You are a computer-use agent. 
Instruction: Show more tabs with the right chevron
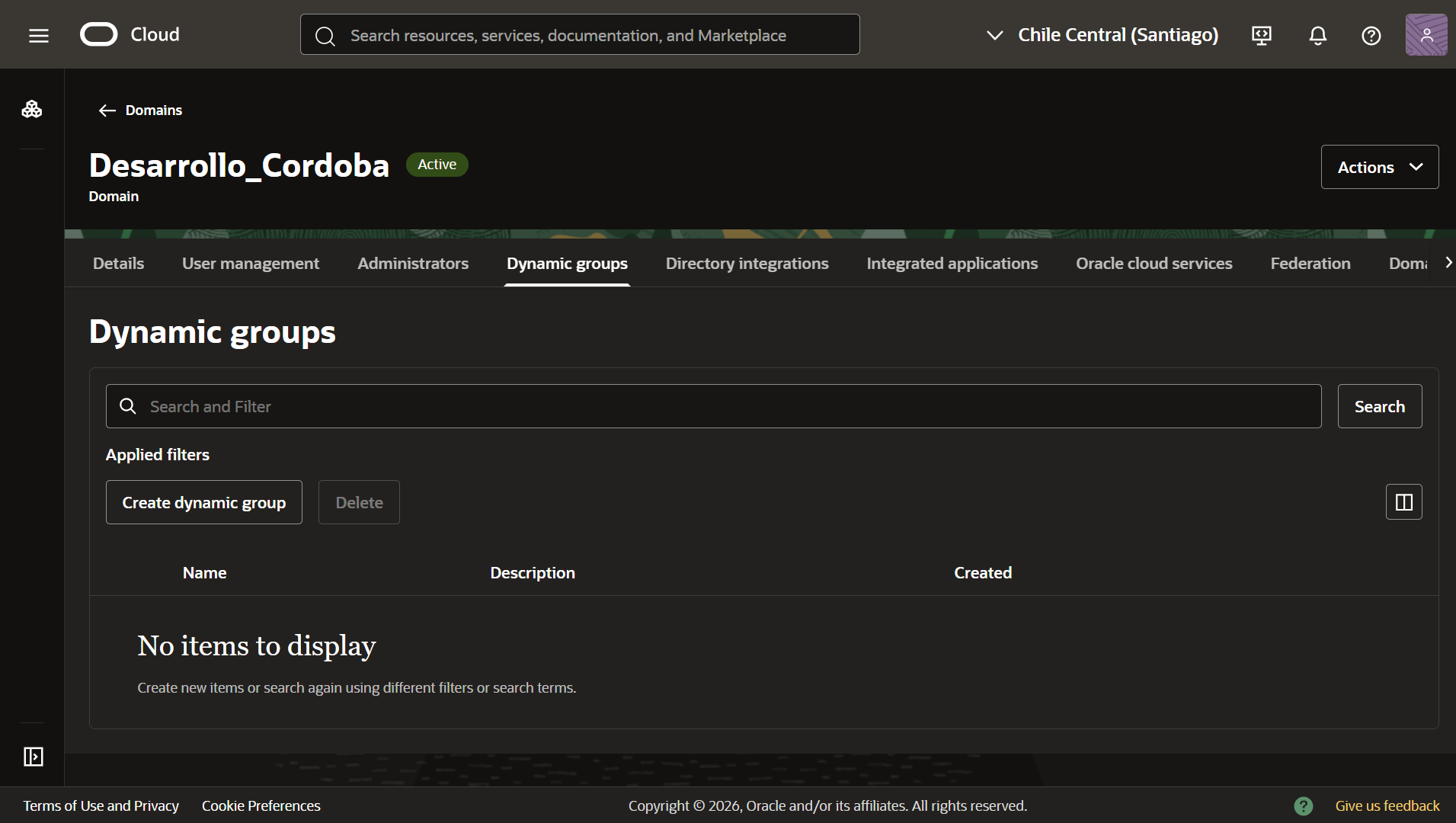(1448, 263)
